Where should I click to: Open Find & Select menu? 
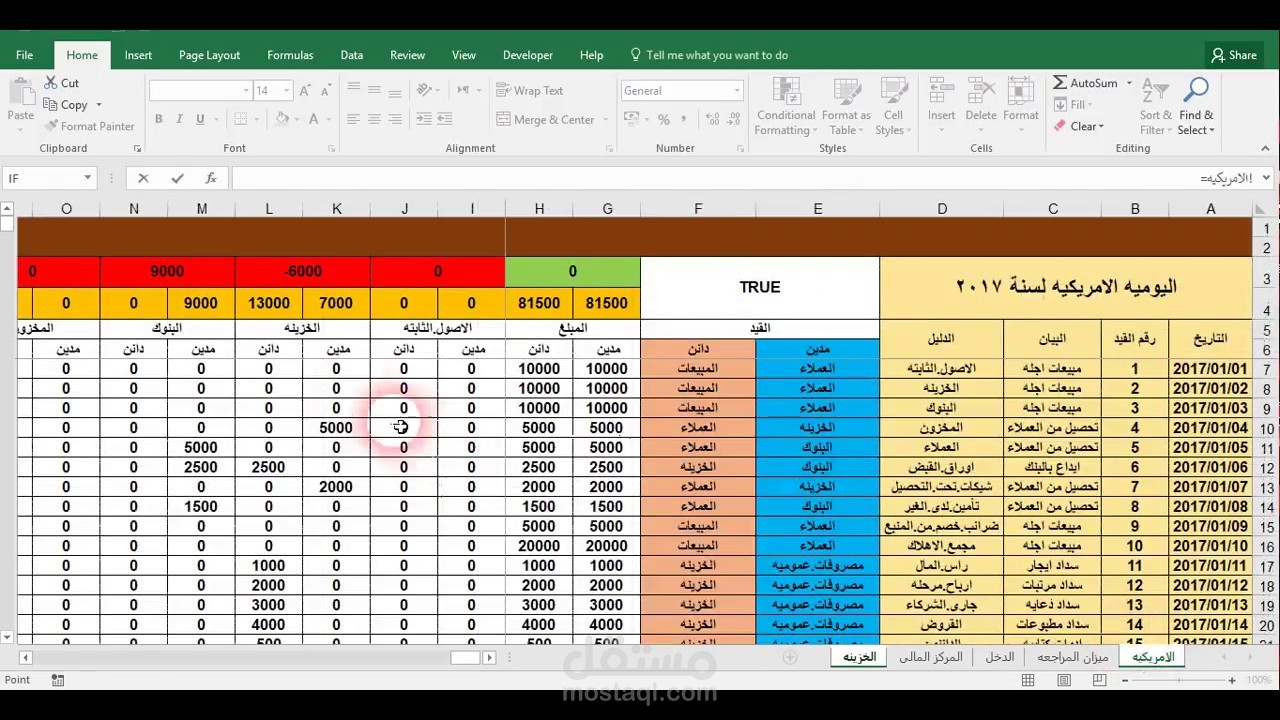(x=1196, y=108)
